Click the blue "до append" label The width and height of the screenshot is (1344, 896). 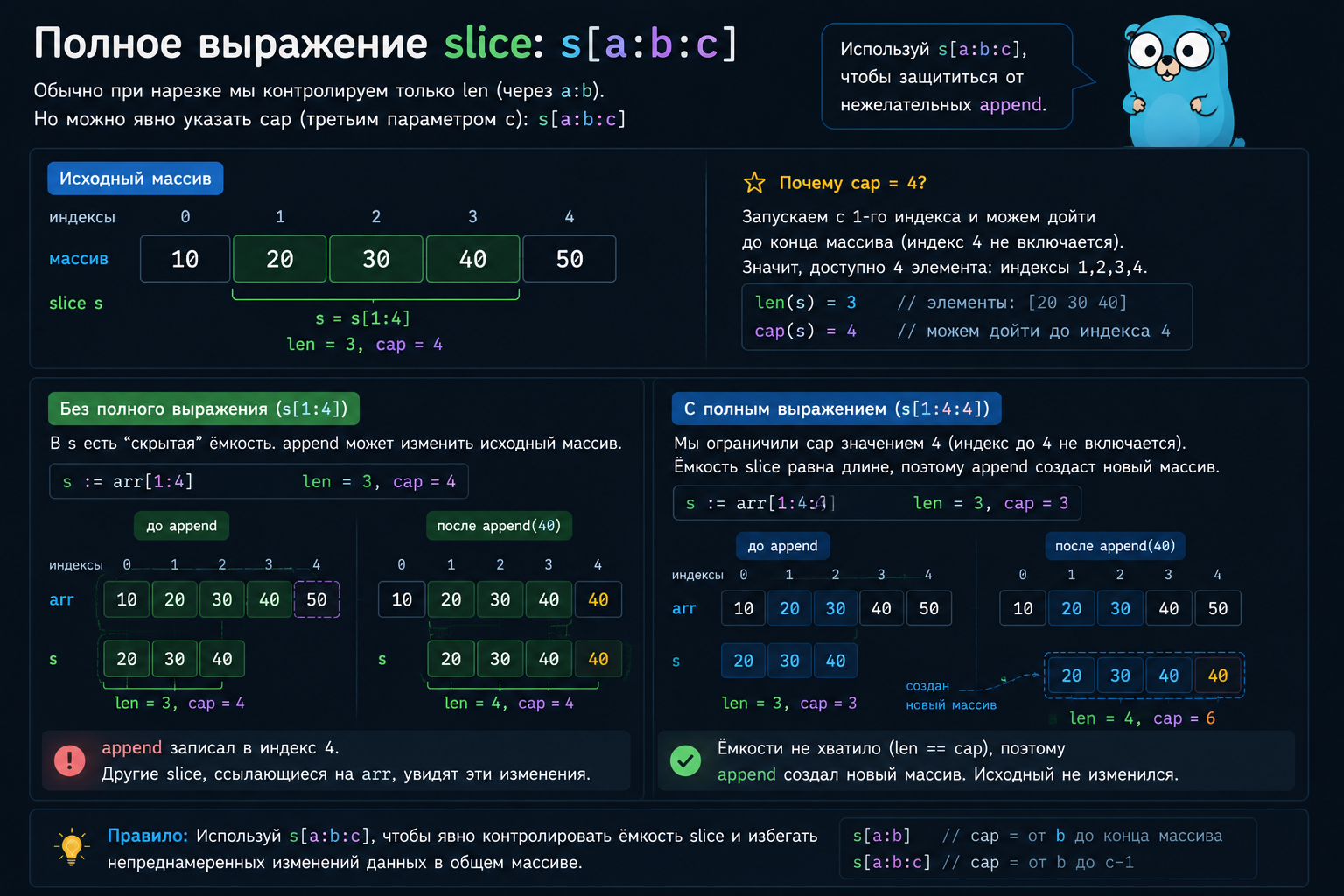coord(783,546)
